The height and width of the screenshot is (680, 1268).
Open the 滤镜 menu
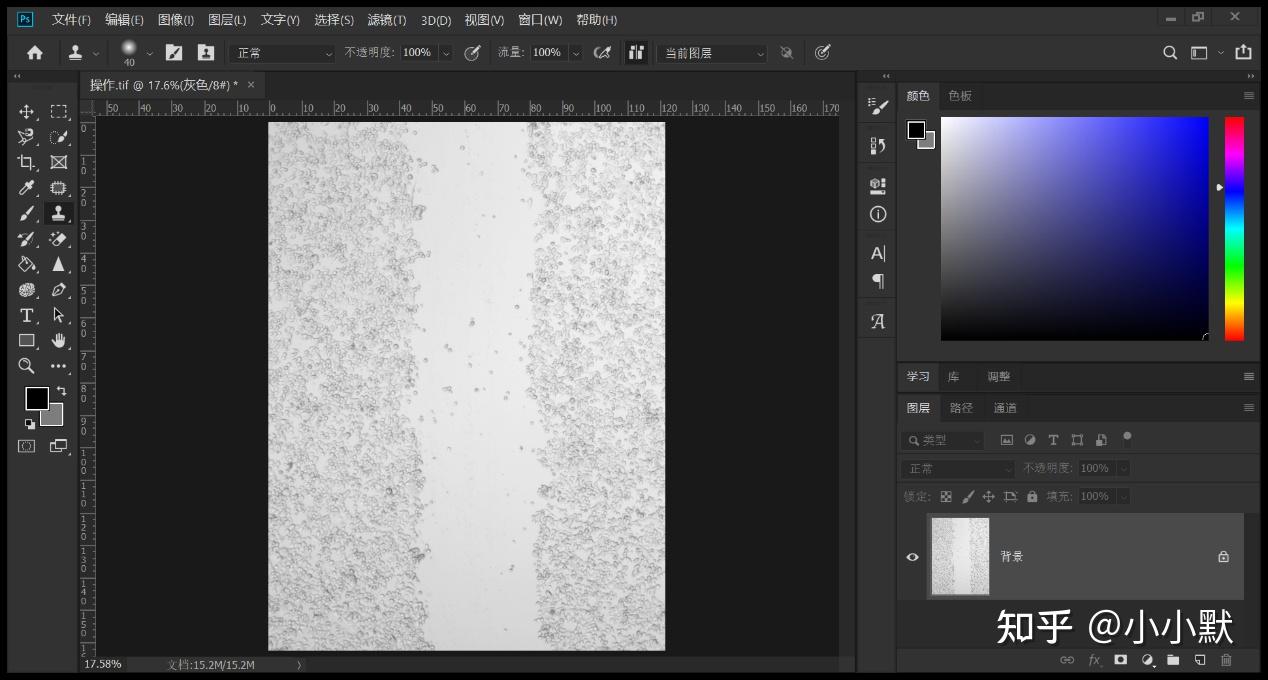click(387, 19)
